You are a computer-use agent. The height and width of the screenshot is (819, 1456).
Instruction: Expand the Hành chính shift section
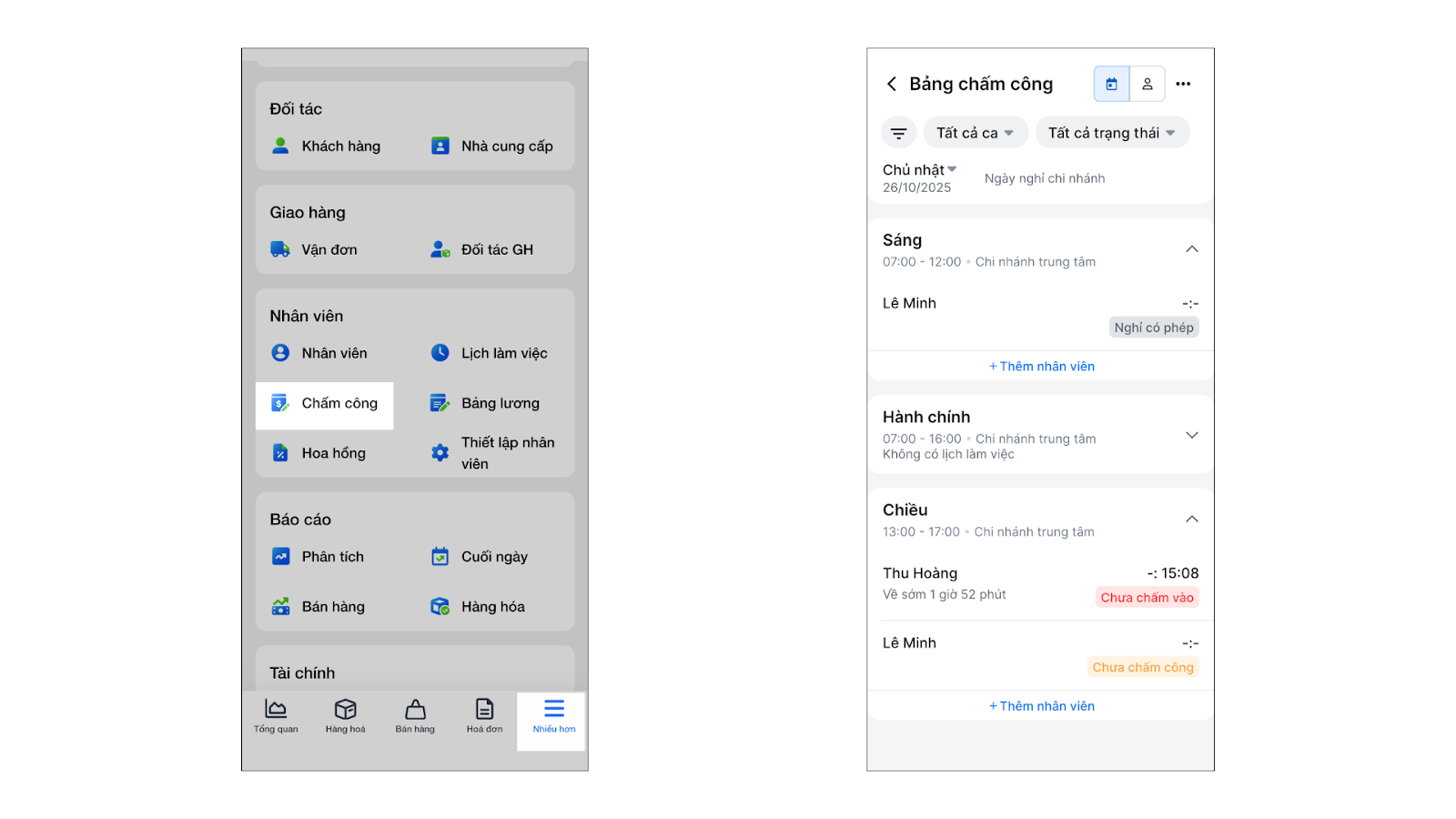(1192, 435)
